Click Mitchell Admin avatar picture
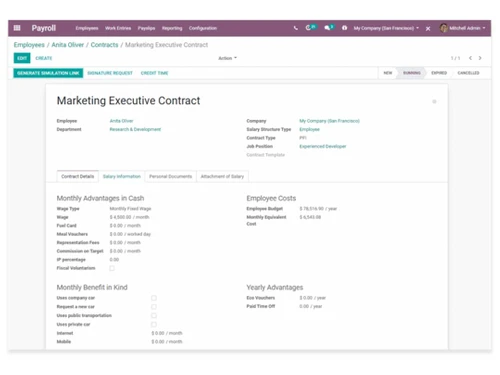 point(443,28)
